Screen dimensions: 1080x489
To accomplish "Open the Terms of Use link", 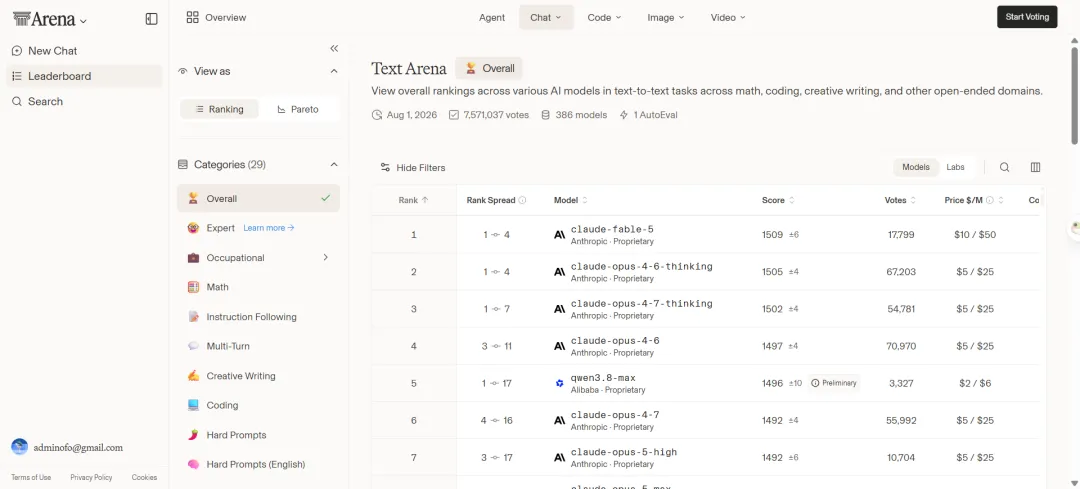I will coord(31,477).
